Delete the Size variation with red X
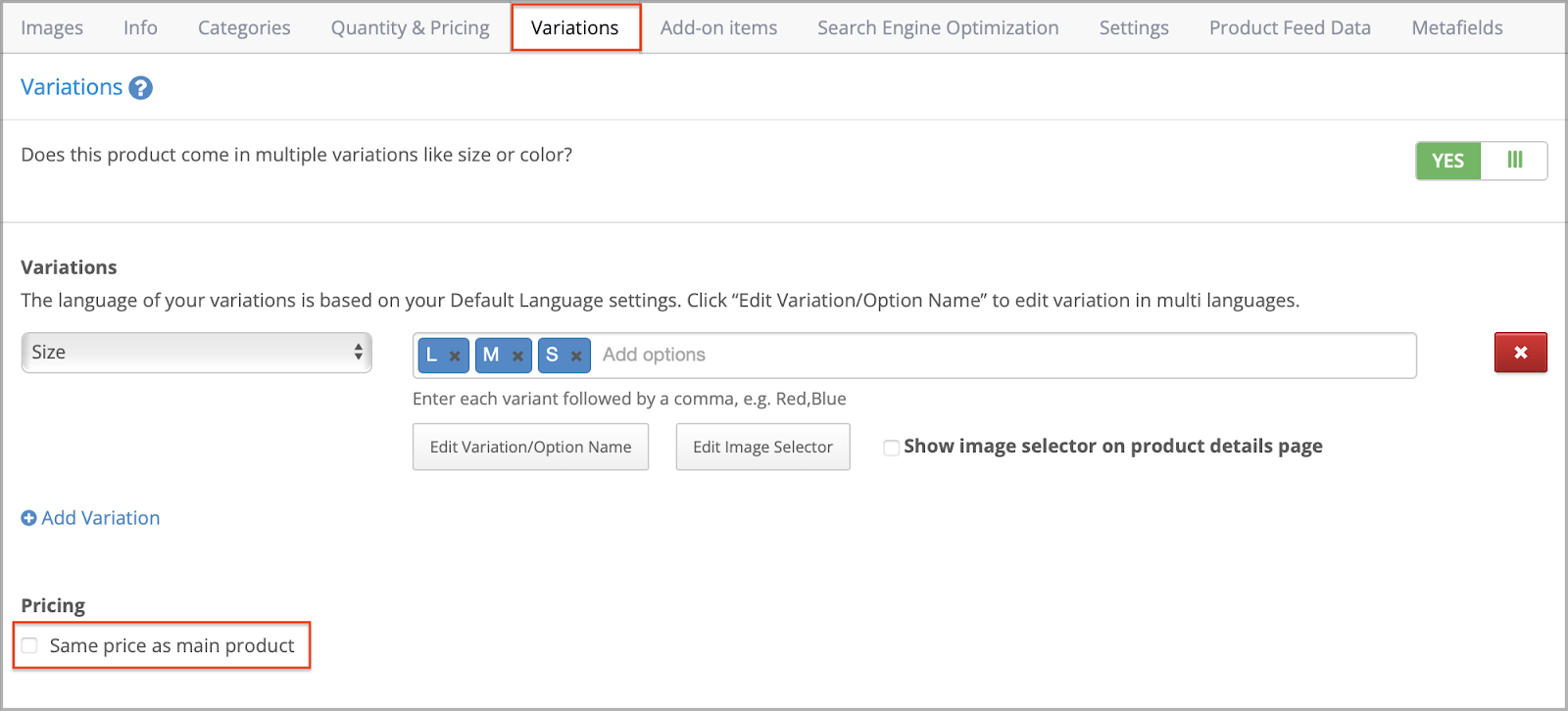This screenshot has height=711, width=1568. tap(1521, 353)
